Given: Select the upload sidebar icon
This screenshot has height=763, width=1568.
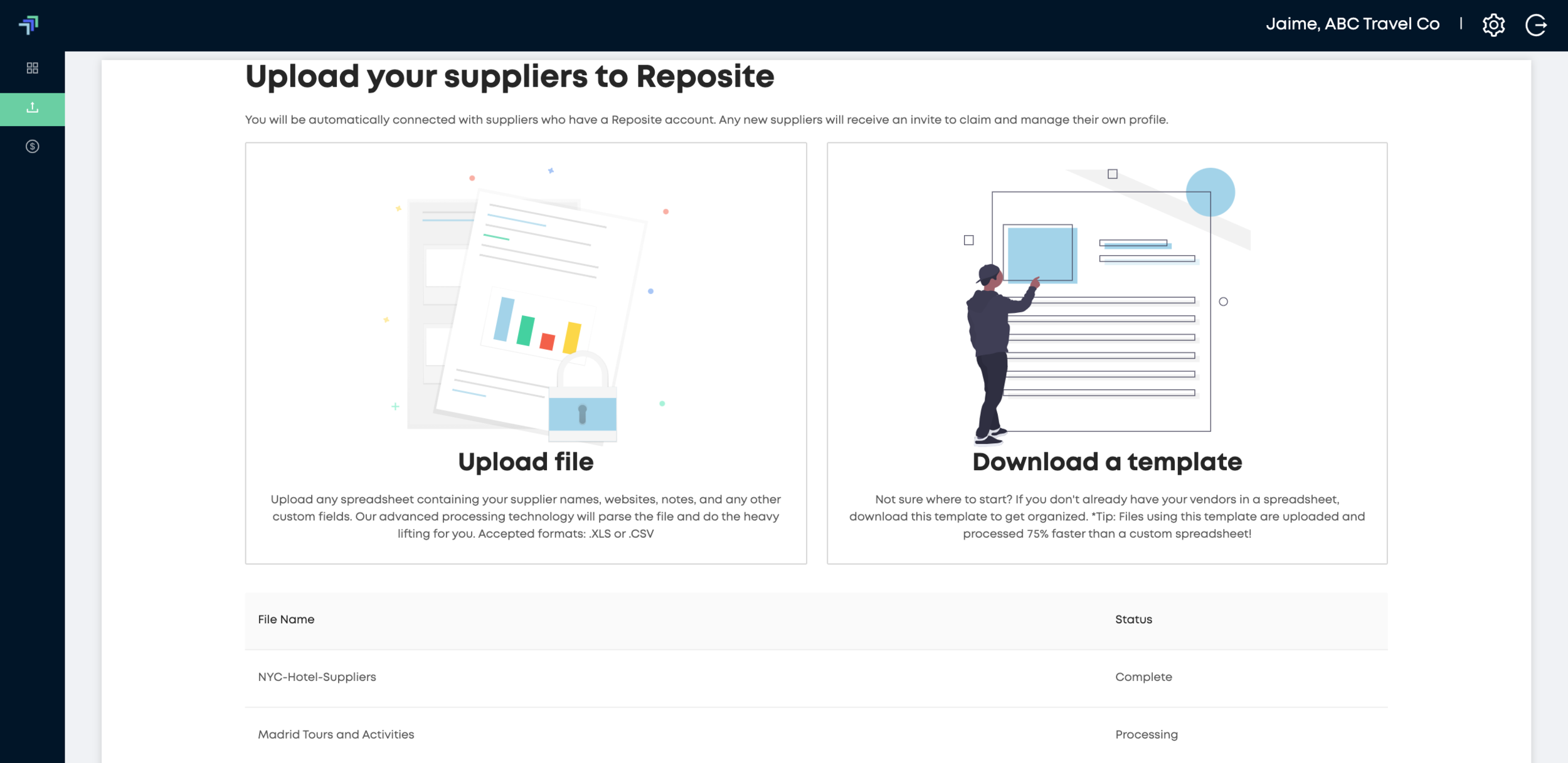Looking at the screenshot, I should [32, 108].
